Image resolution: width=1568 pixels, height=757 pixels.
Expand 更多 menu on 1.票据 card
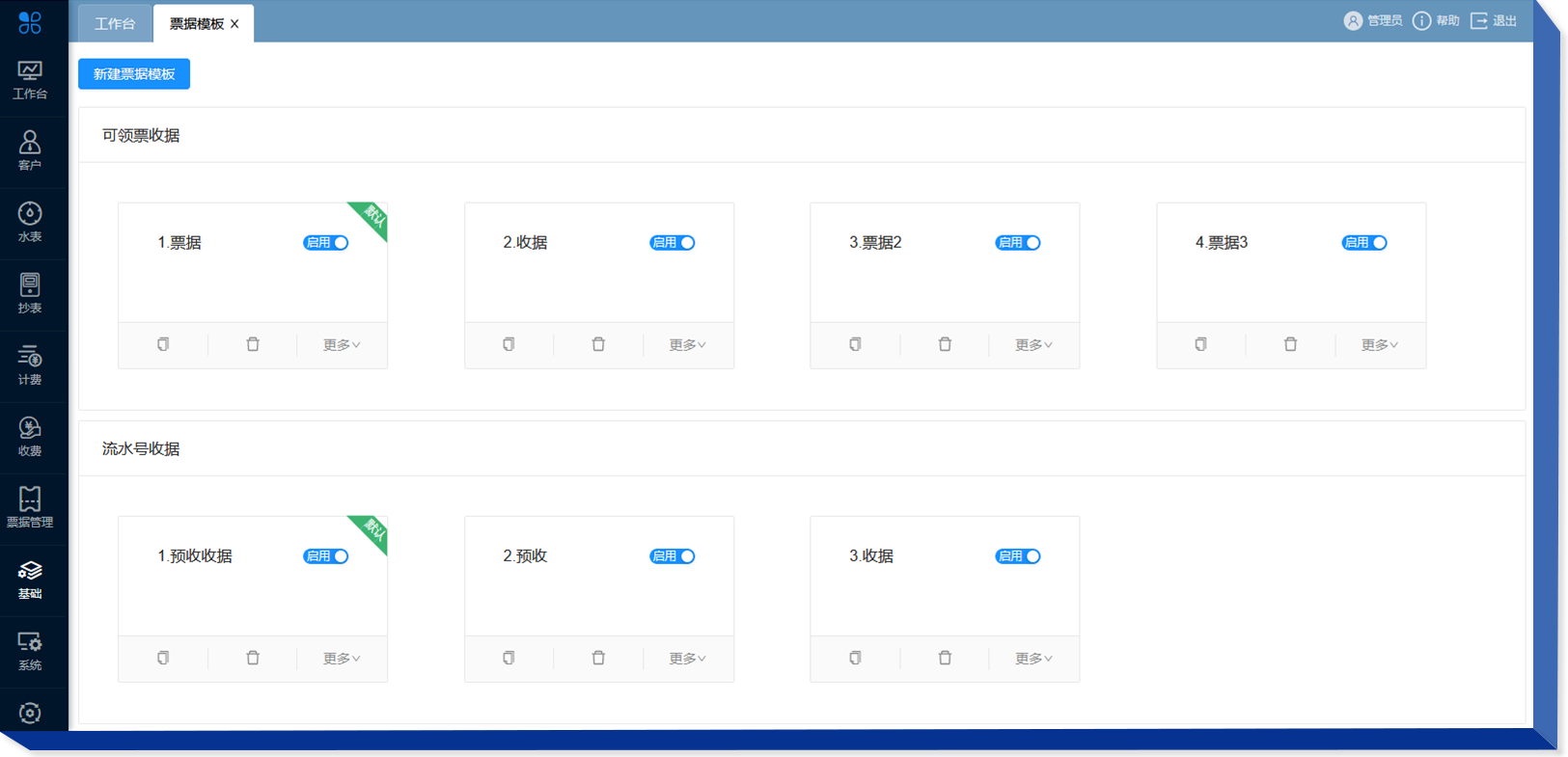[342, 345]
